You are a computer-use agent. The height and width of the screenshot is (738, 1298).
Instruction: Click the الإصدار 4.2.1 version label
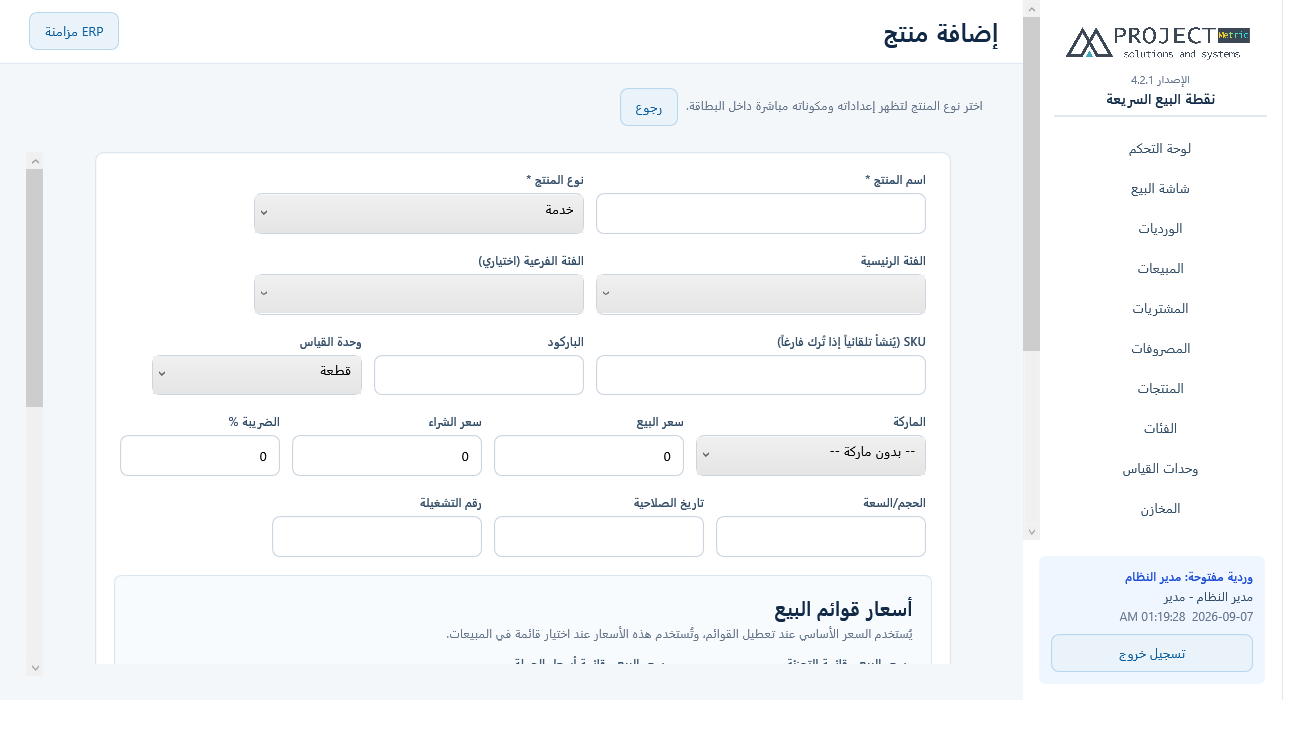tap(1160, 80)
